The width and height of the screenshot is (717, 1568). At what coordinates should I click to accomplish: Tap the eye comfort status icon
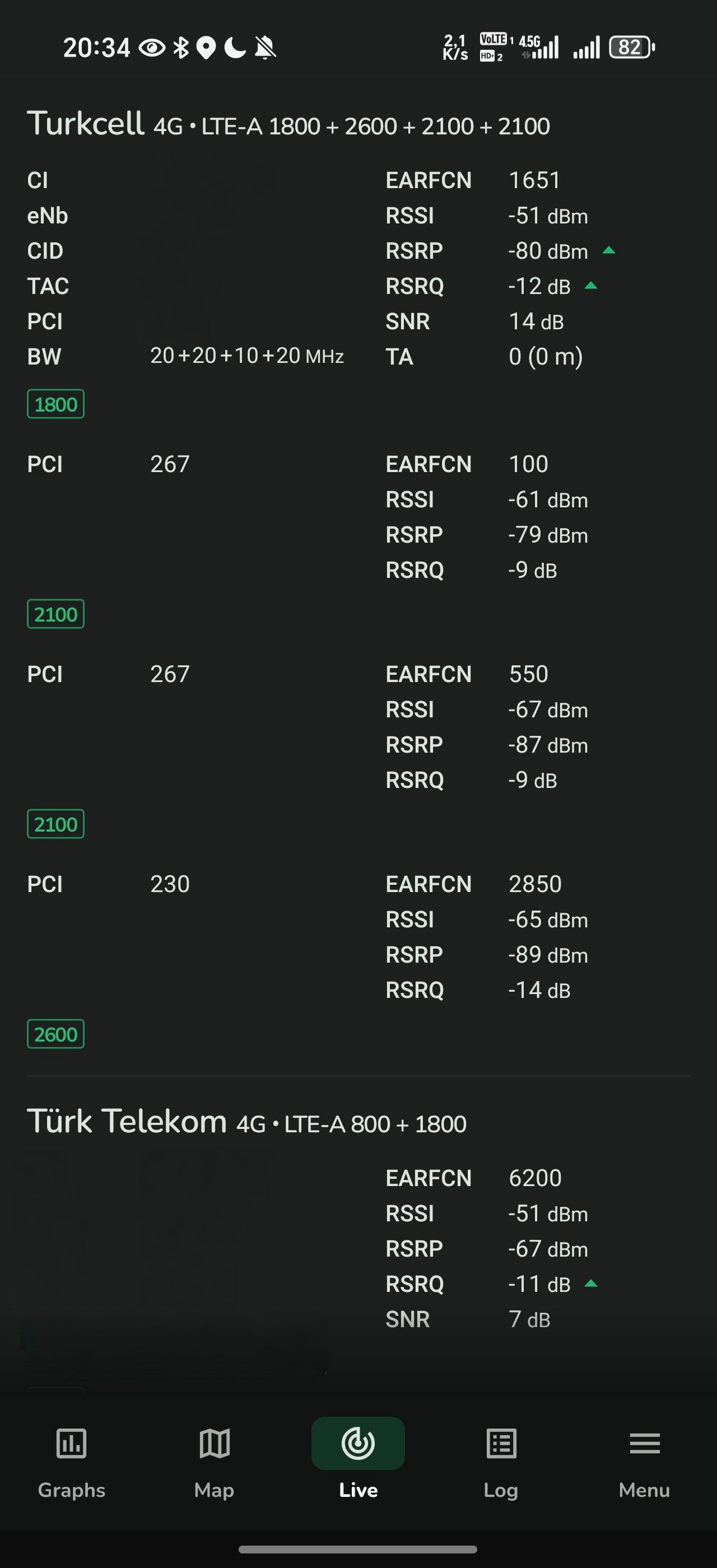pos(152,48)
